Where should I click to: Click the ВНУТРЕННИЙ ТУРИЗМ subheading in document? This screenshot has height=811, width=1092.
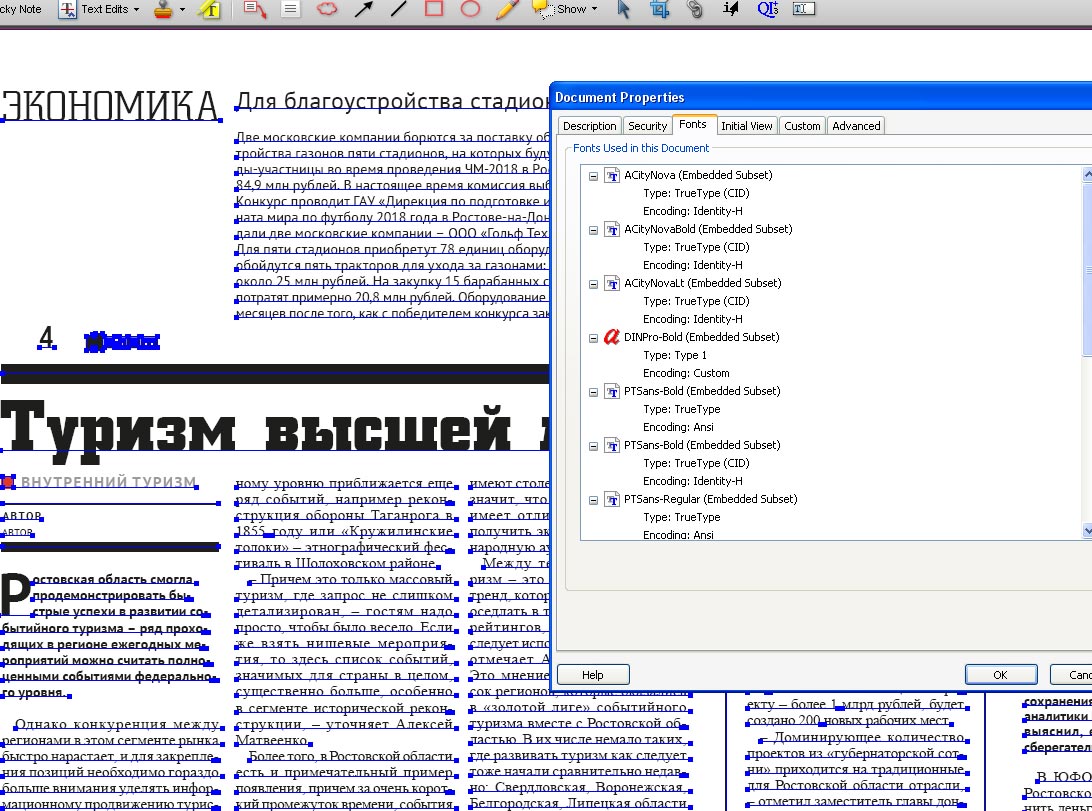(109, 482)
